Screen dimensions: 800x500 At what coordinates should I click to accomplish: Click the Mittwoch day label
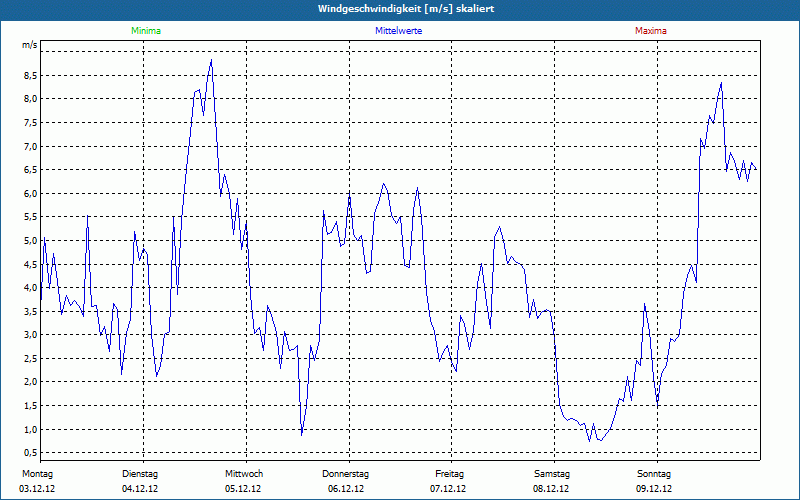(244, 474)
